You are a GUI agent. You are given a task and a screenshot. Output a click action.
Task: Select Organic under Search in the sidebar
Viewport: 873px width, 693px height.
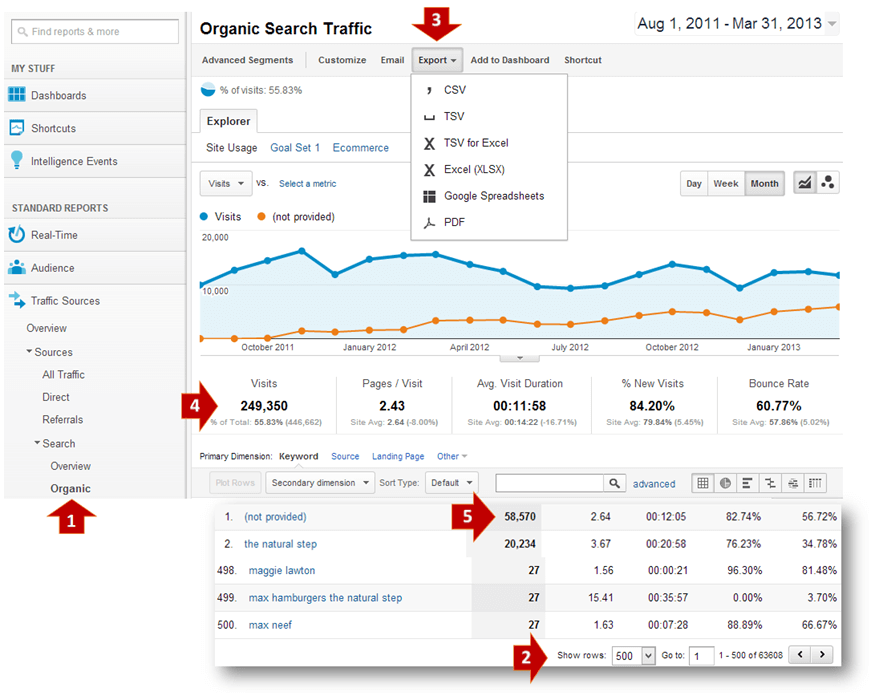tap(70, 489)
